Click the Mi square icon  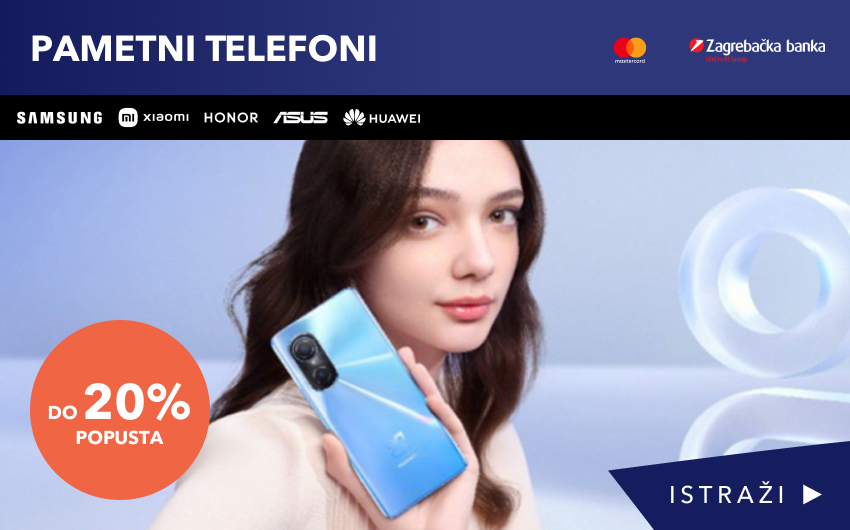(x=128, y=117)
